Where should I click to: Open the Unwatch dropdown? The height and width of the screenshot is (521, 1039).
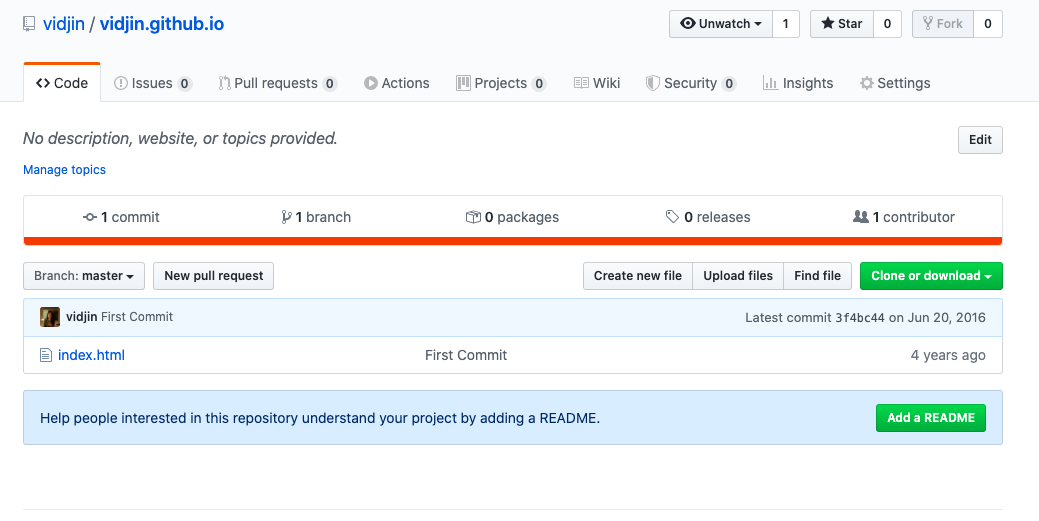click(721, 24)
